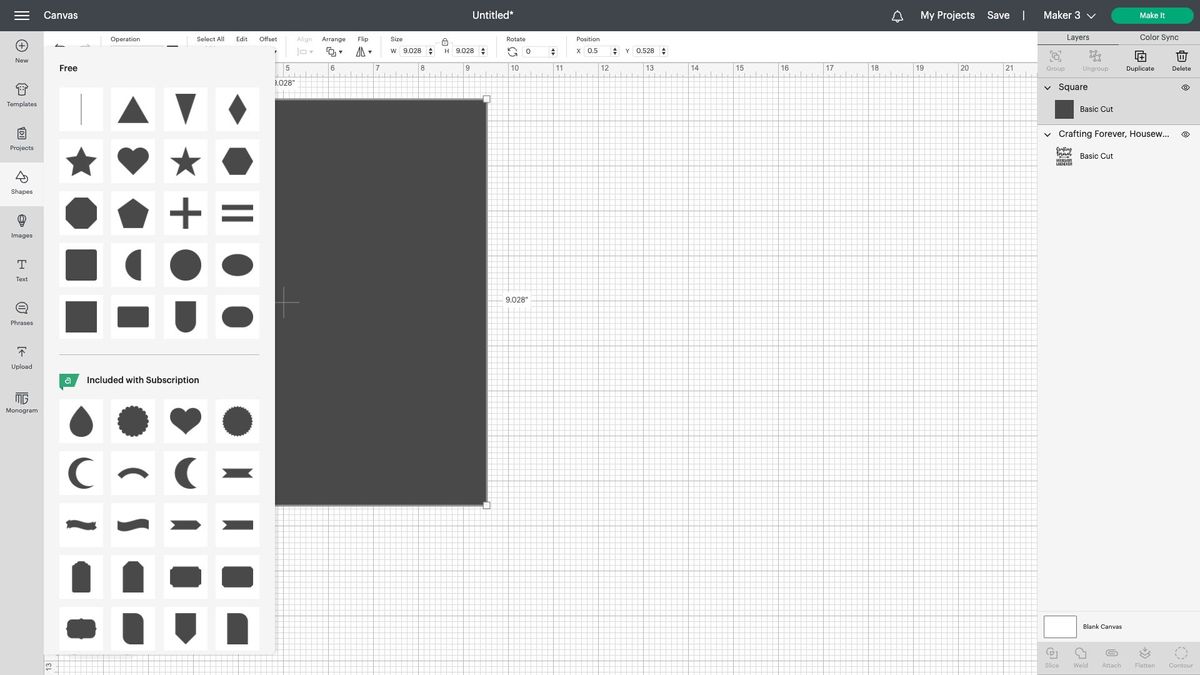Click the Contour button
This screenshot has width=1200, height=675.
tap(1181, 656)
